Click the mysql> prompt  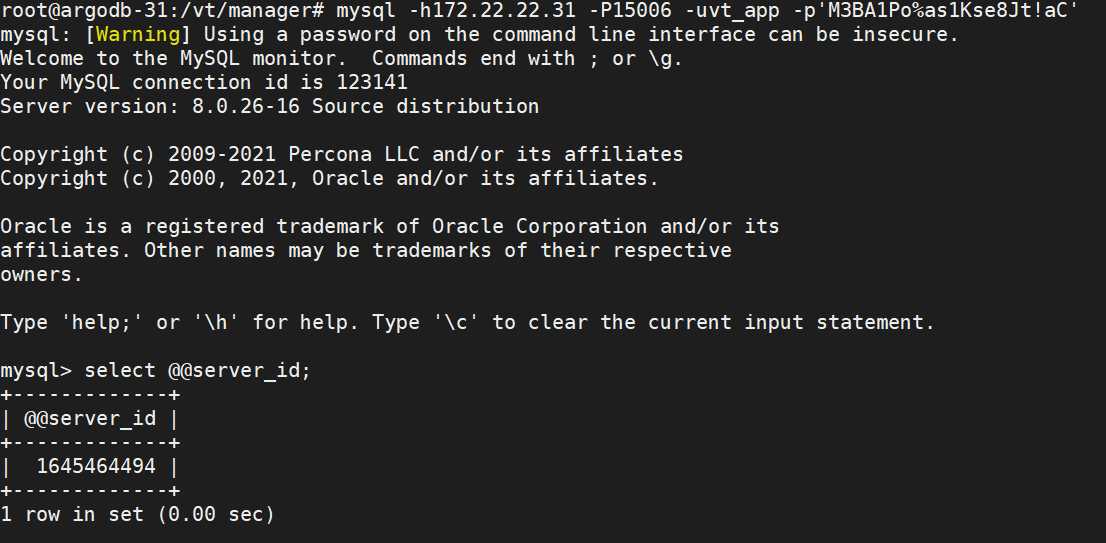click(36, 370)
